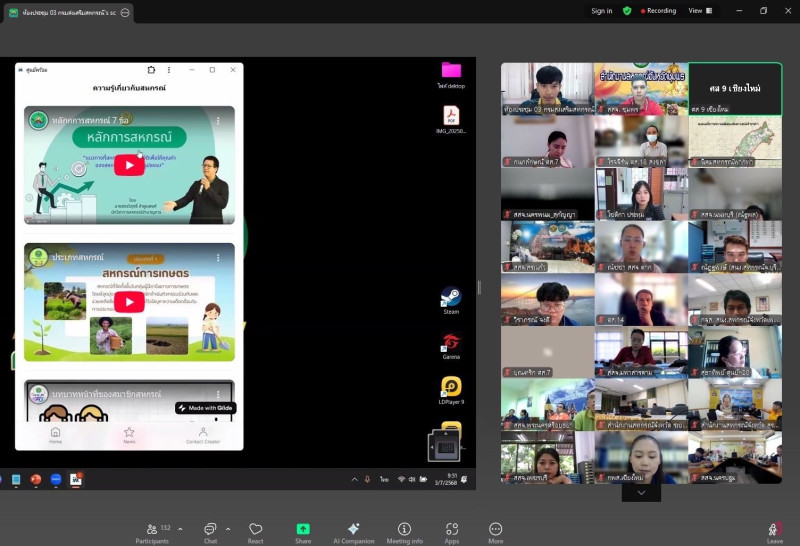Click the Made with Glide badge

[206, 408]
